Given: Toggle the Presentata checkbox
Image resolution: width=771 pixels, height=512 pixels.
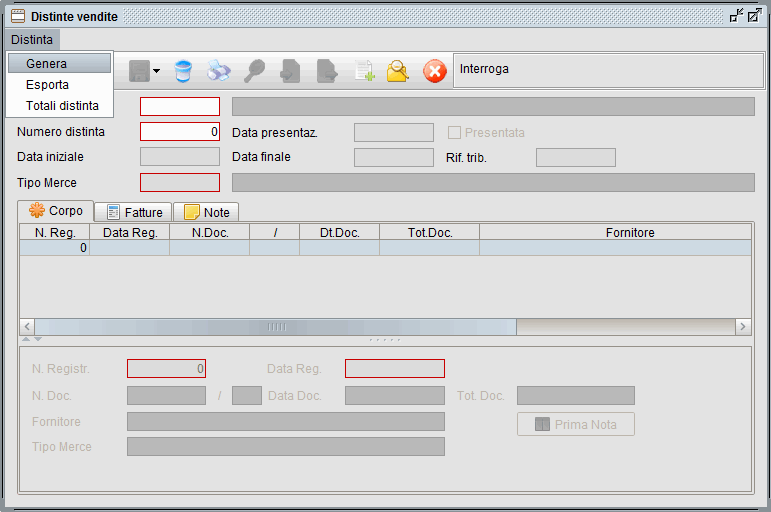Looking at the screenshot, I should 454,132.
